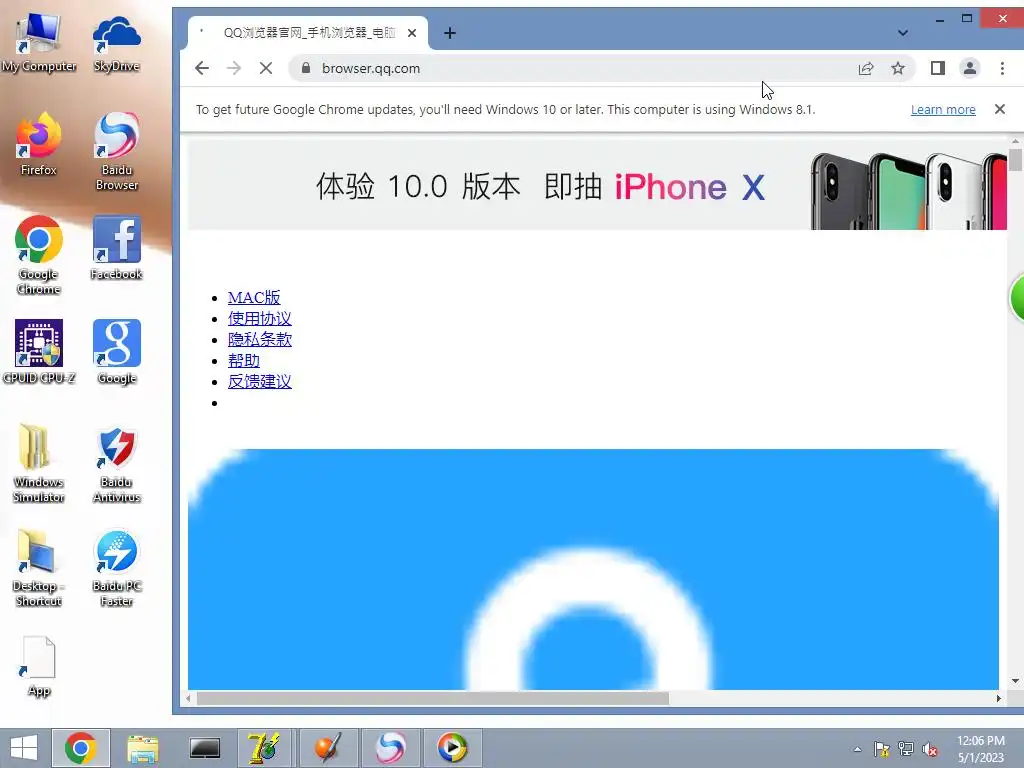Open Chrome's side panel
The height and width of the screenshot is (768, 1024).
(x=938, y=68)
